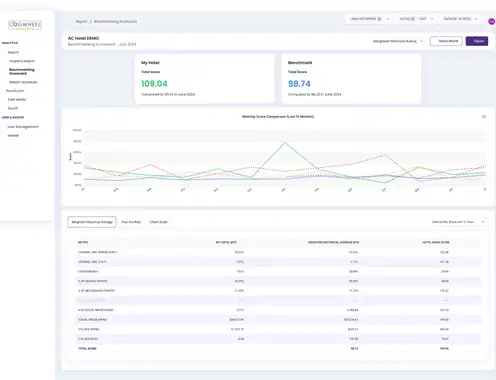This screenshot has width=496, height=380.
Task: Click the My Hotel score 109.04
Action: [x=154, y=84]
